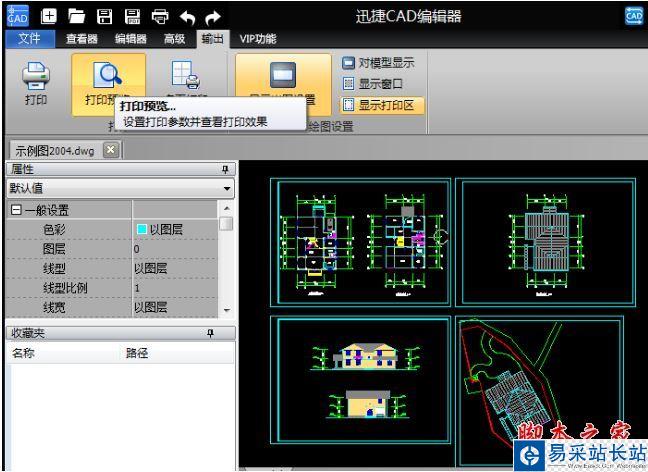The height and width of the screenshot is (472, 648).
Task: Click the 路径 column header in 收藏夹
Action: [137, 353]
